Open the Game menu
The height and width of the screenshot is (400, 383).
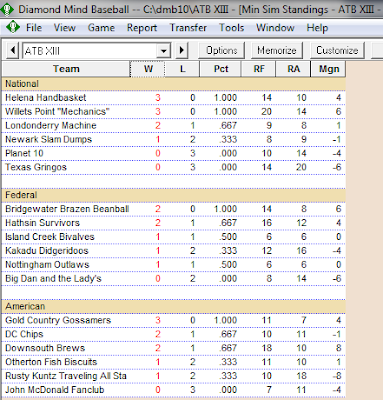click(x=101, y=28)
